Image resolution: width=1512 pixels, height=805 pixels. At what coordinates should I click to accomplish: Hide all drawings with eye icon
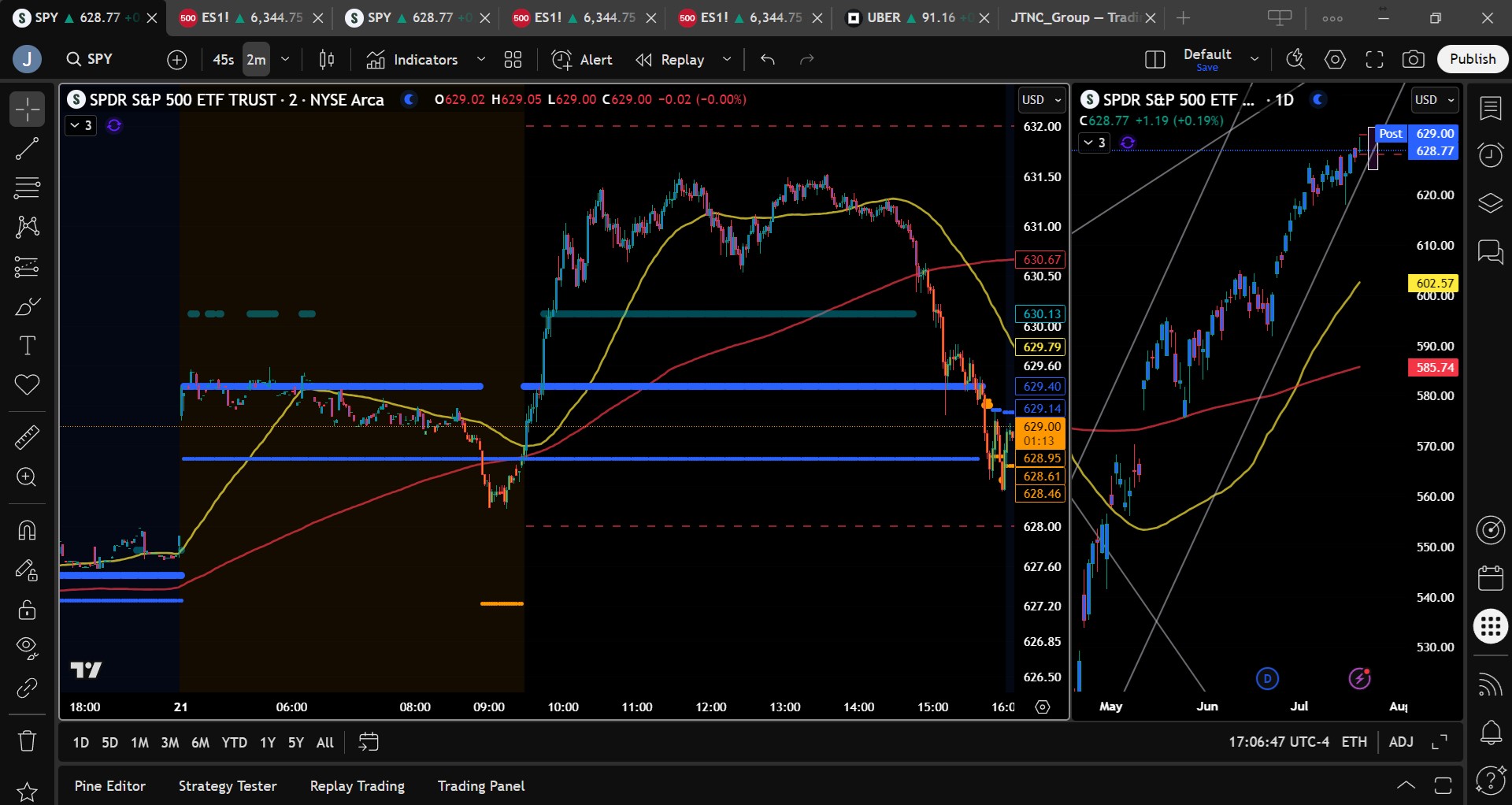point(27,648)
